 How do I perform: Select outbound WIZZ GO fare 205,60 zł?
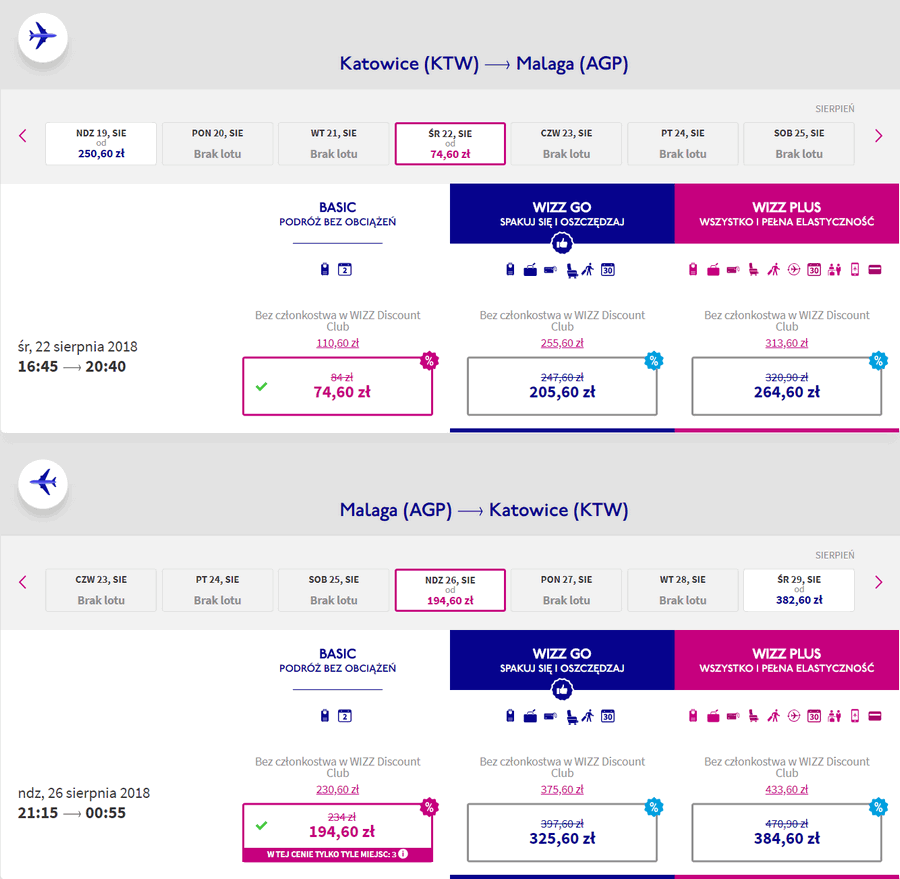[562, 386]
